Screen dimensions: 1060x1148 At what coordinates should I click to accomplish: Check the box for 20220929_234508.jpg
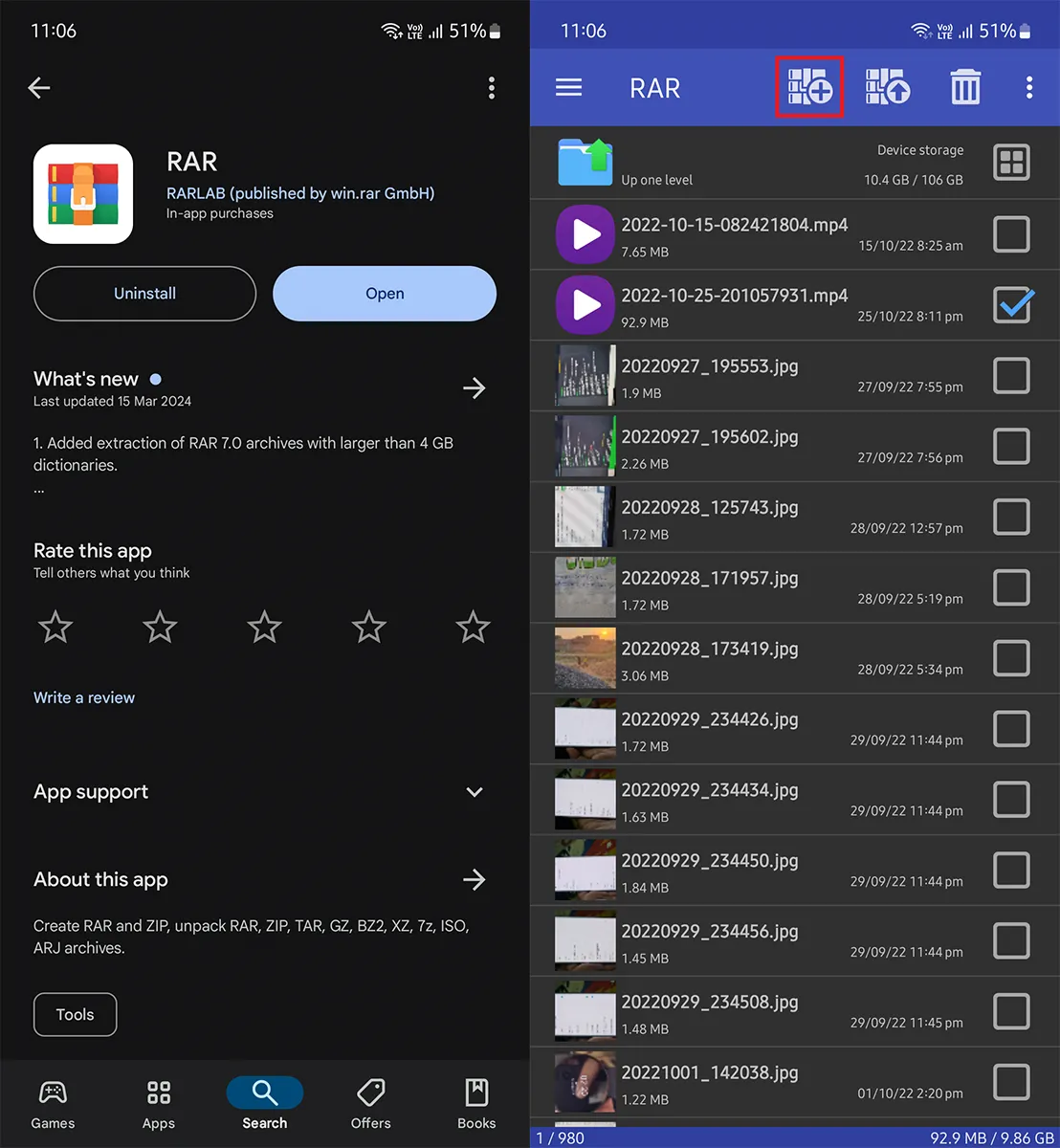coord(1011,1011)
